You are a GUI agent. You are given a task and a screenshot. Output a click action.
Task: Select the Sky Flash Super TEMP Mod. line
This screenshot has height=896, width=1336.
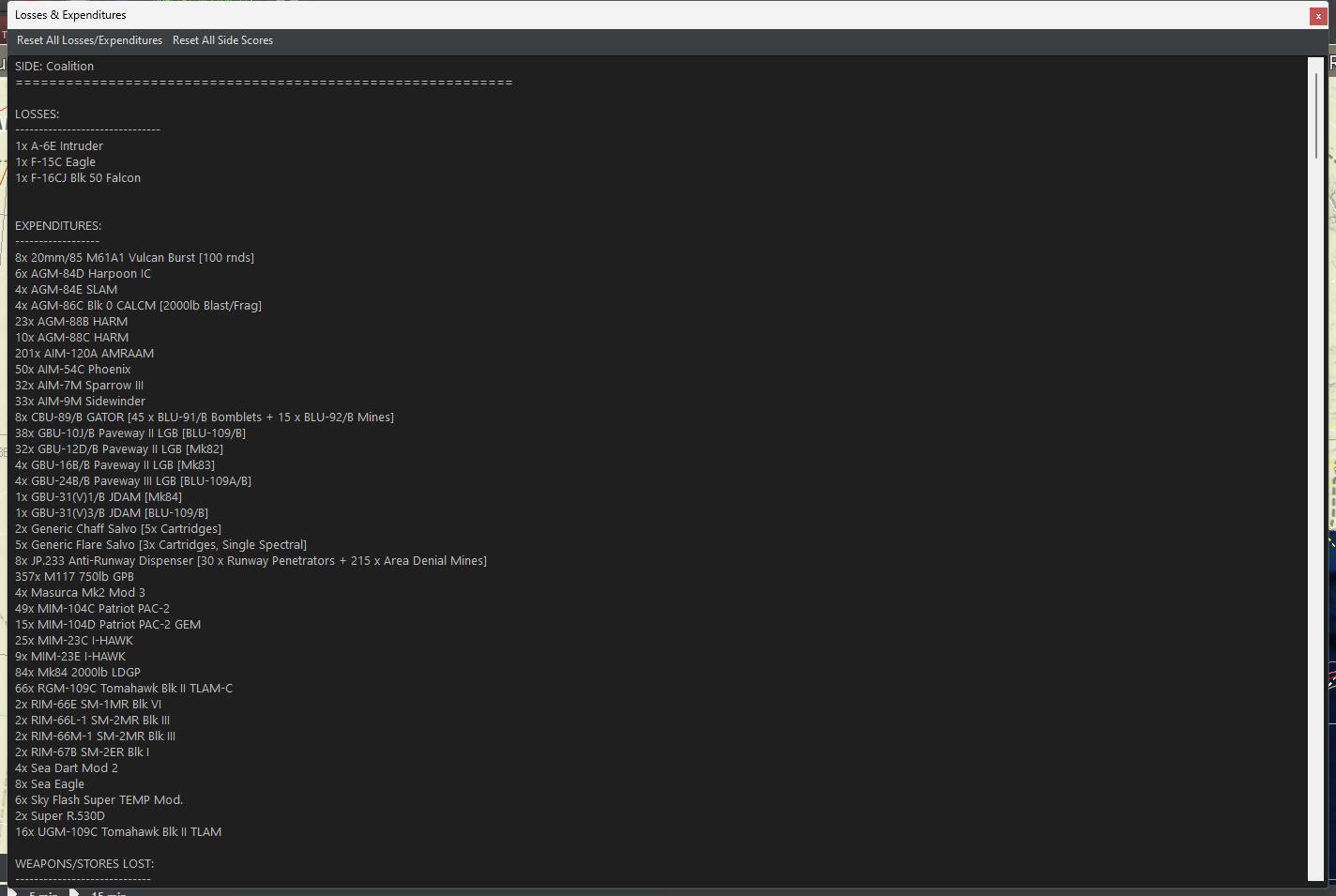click(99, 800)
